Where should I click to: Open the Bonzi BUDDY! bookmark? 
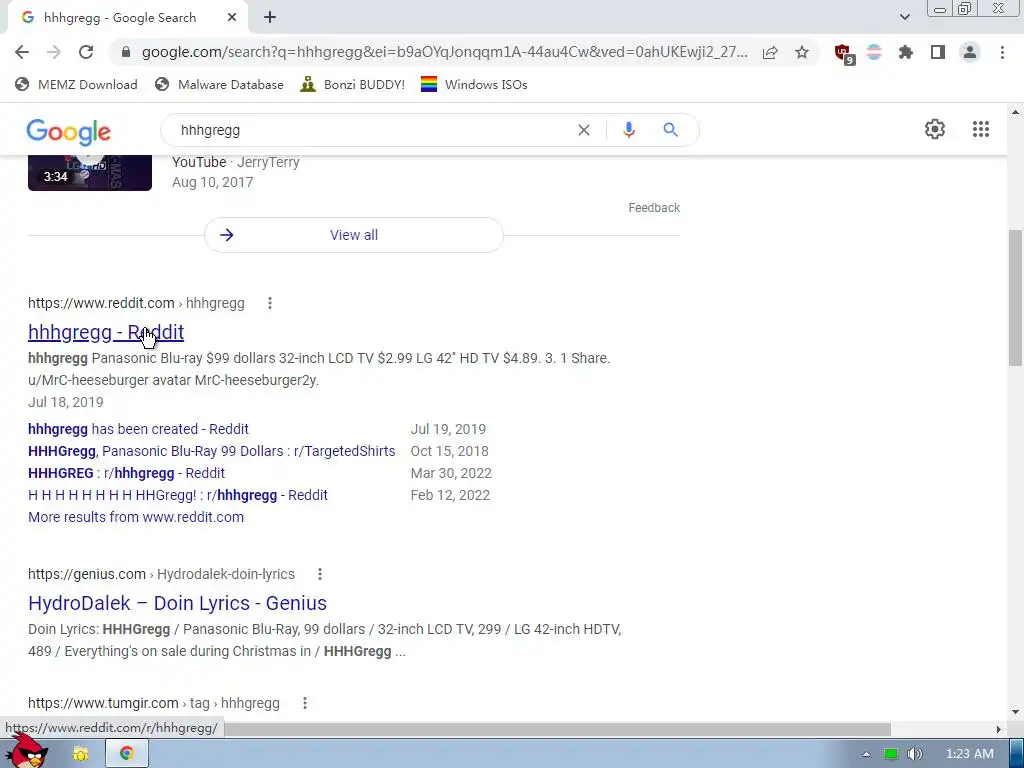pyautogui.click(x=352, y=84)
